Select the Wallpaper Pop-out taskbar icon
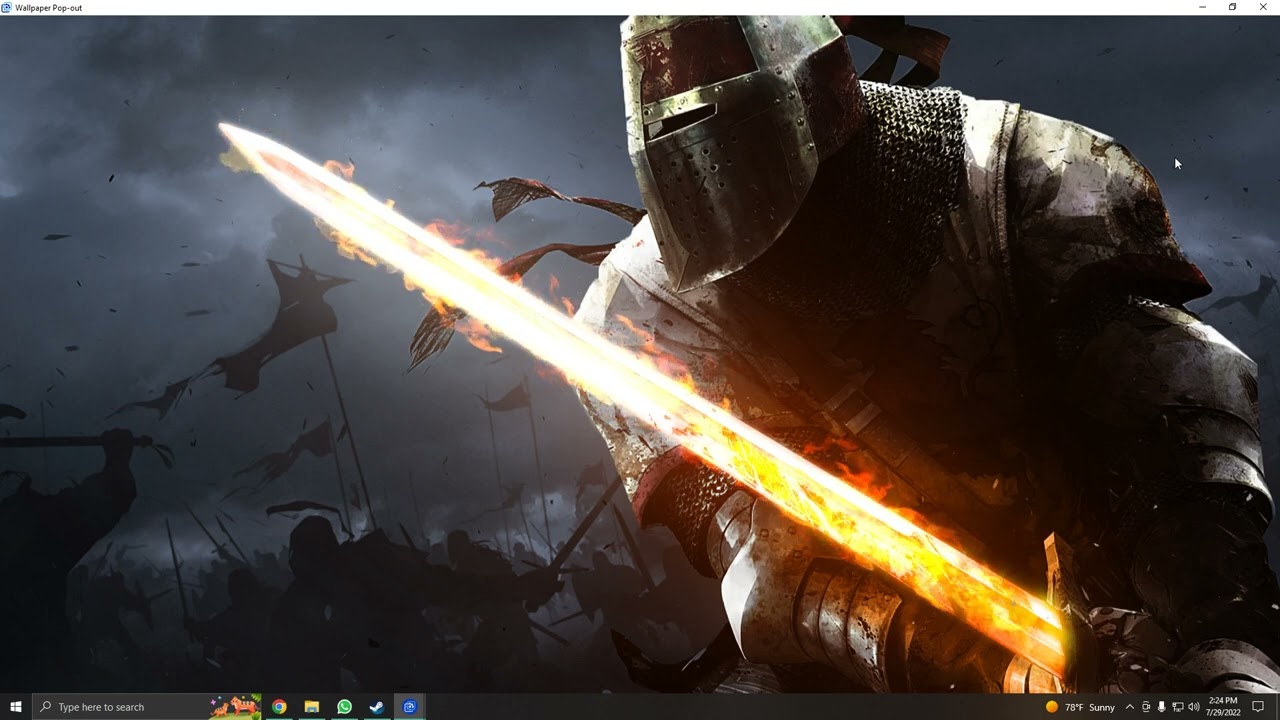This screenshot has height=720, width=1280. point(410,707)
